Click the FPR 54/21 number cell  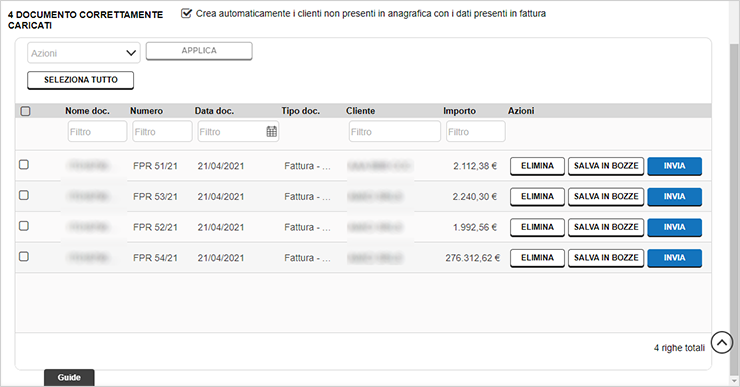[x=155, y=258]
